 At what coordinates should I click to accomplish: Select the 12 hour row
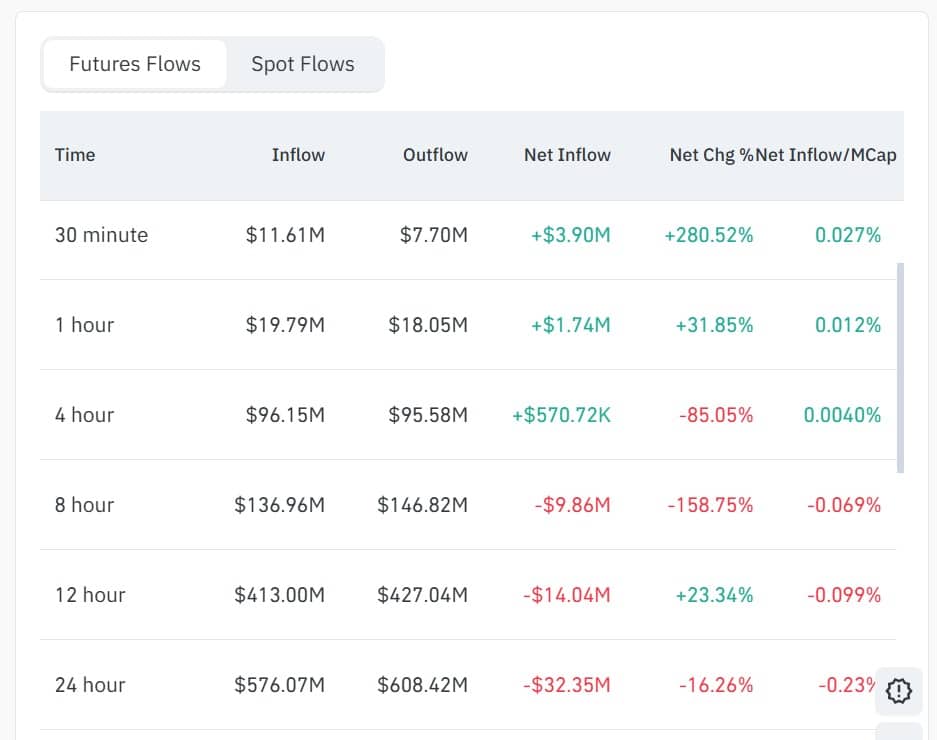(x=90, y=595)
